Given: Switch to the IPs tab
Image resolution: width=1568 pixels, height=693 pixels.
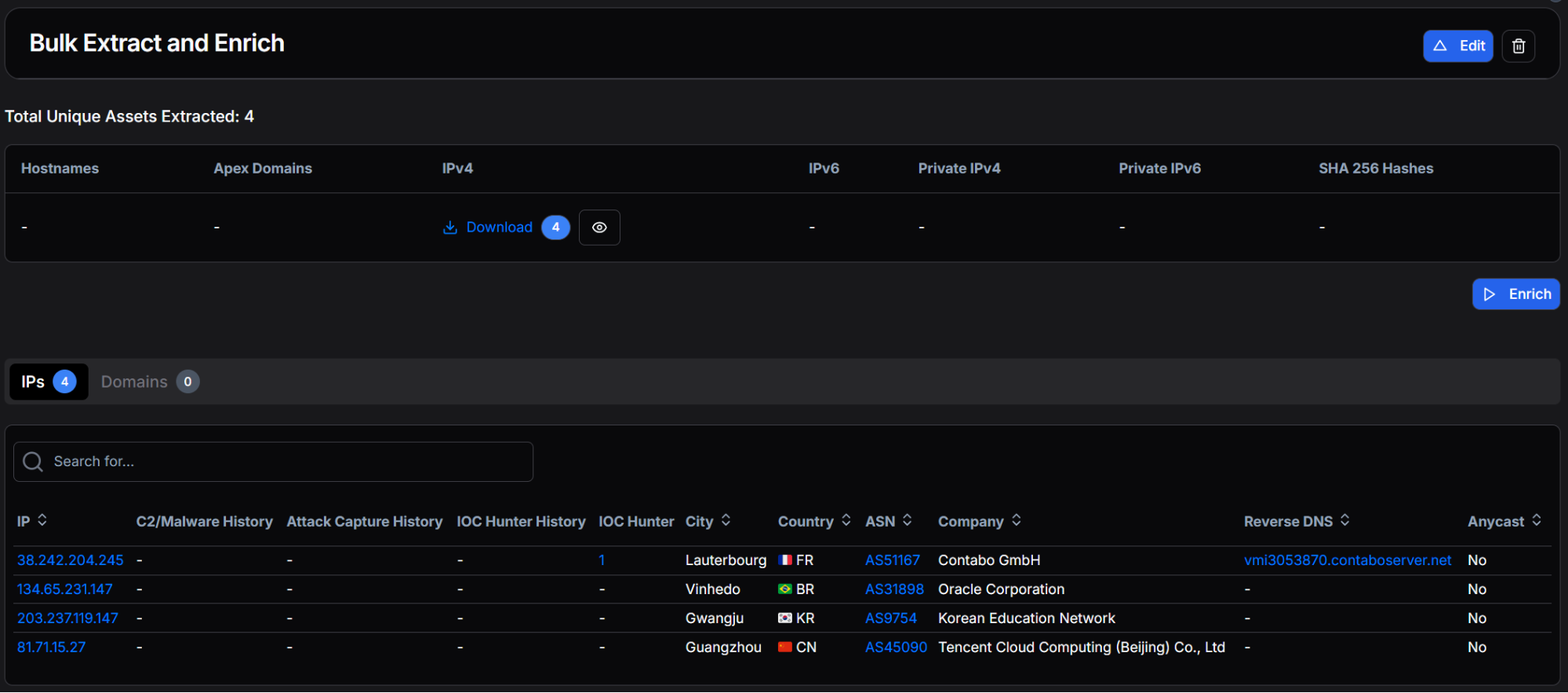Looking at the screenshot, I should coord(49,382).
